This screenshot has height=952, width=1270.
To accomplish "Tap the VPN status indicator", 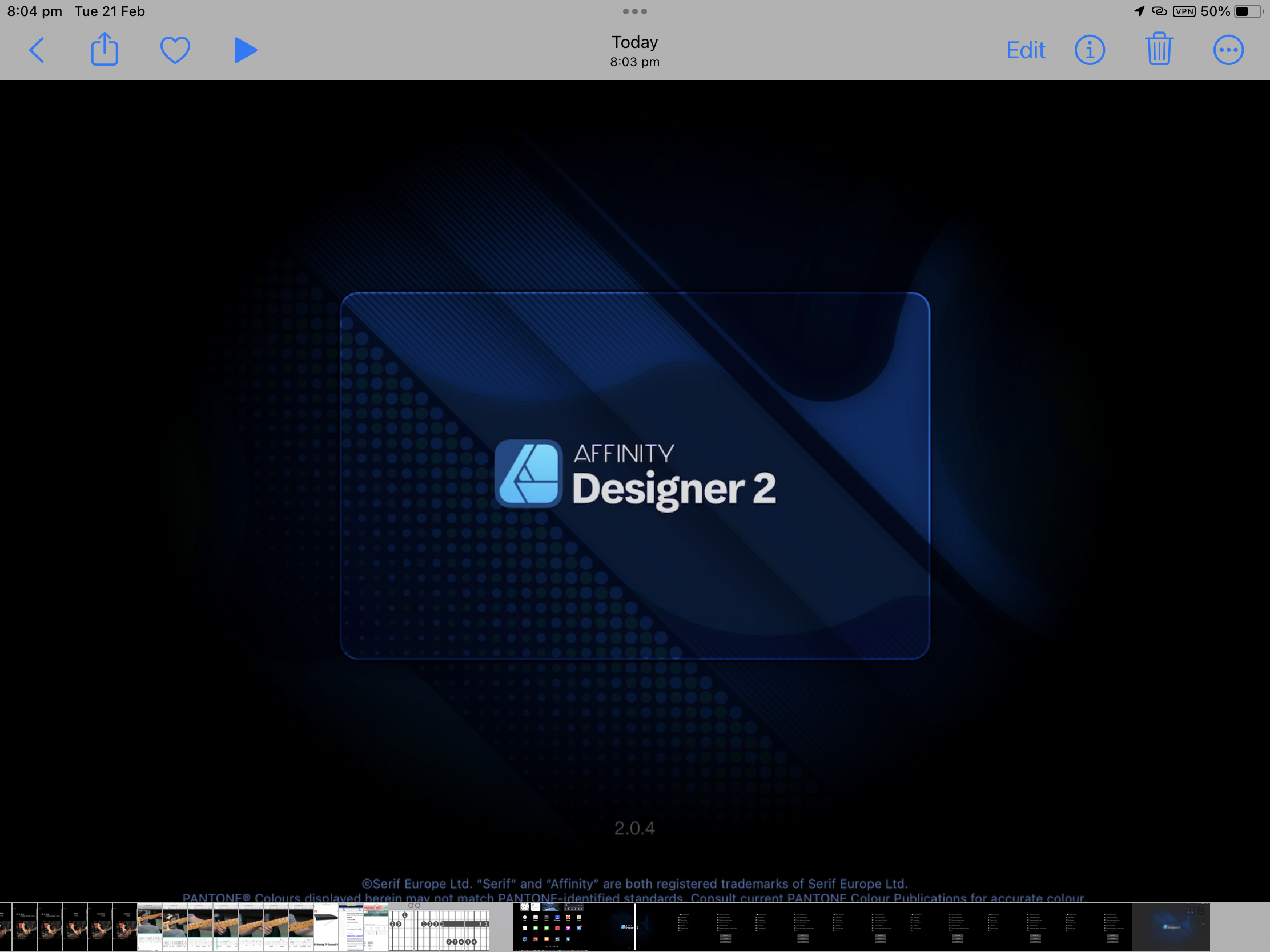I will click(x=1184, y=11).
